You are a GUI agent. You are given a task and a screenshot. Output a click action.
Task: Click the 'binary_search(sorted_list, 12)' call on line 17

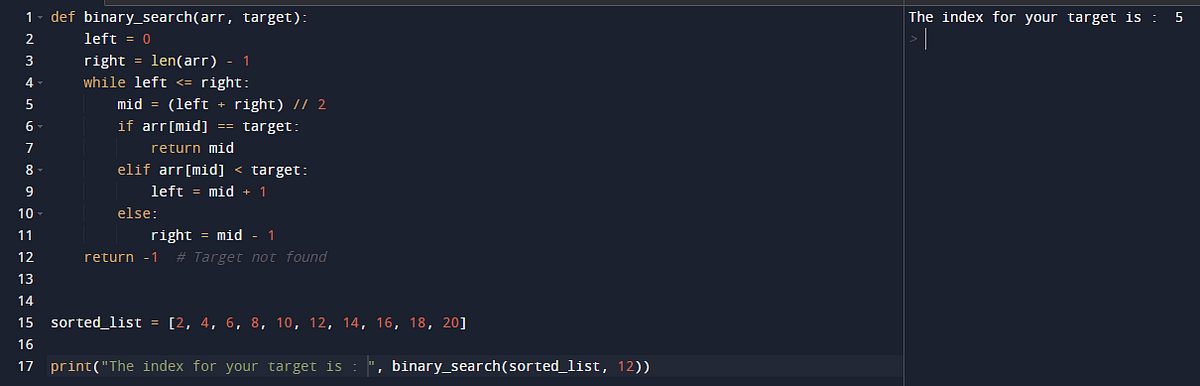click(x=517, y=367)
